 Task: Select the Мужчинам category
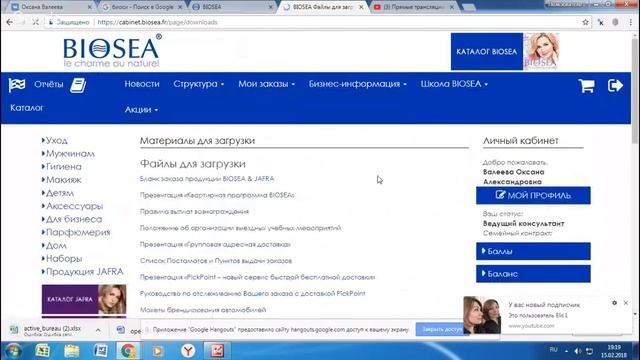70,153
